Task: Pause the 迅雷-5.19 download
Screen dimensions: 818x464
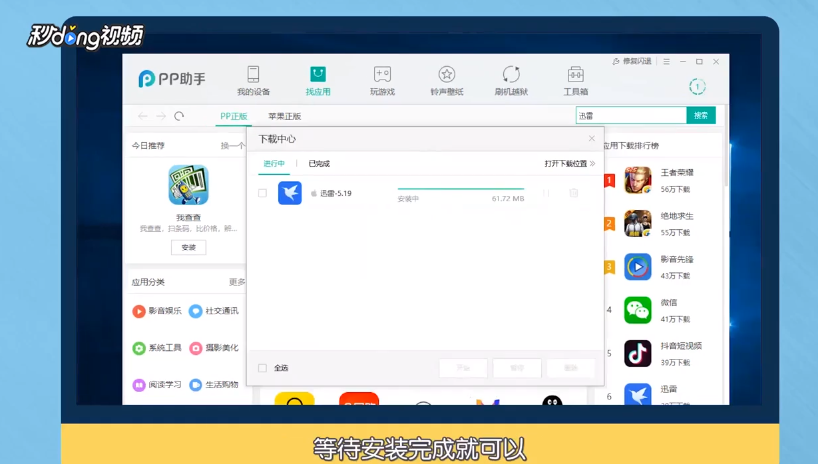Action: pos(546,193)
